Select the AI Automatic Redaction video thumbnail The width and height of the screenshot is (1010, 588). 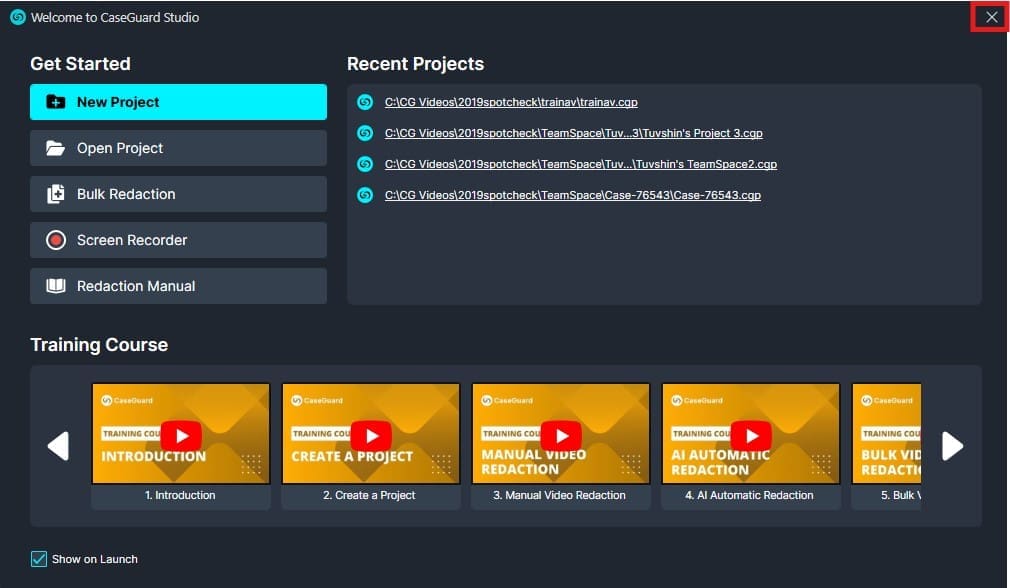[751, 435]
